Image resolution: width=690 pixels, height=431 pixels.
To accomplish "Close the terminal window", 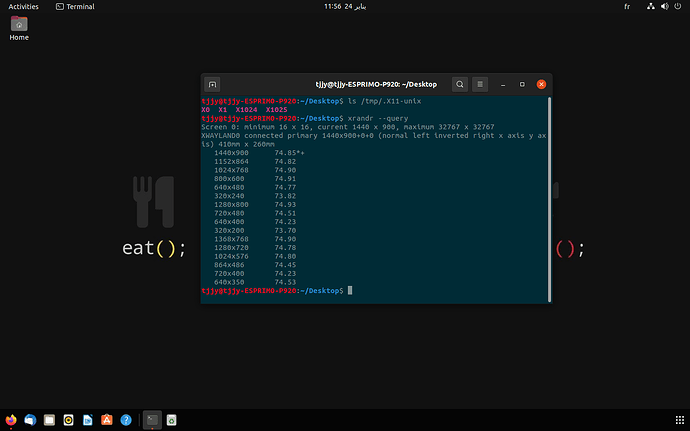I will point(541,84).
